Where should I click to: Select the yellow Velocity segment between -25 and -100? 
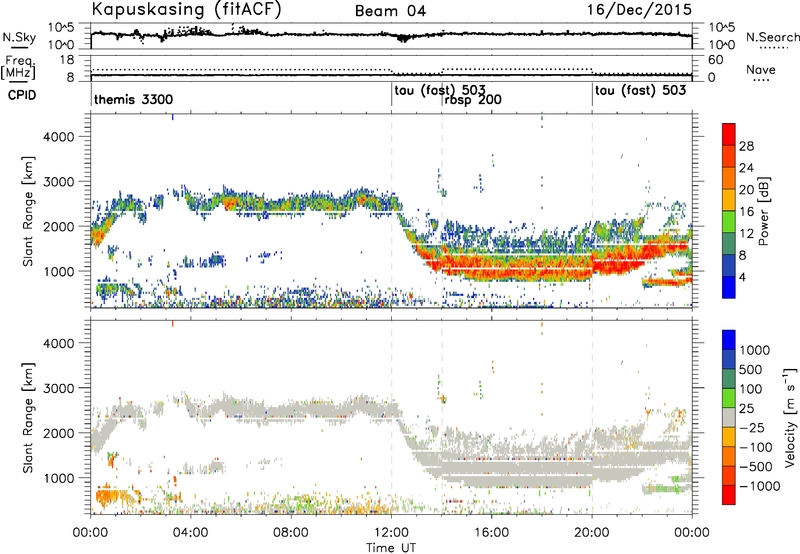coord(729,437)
